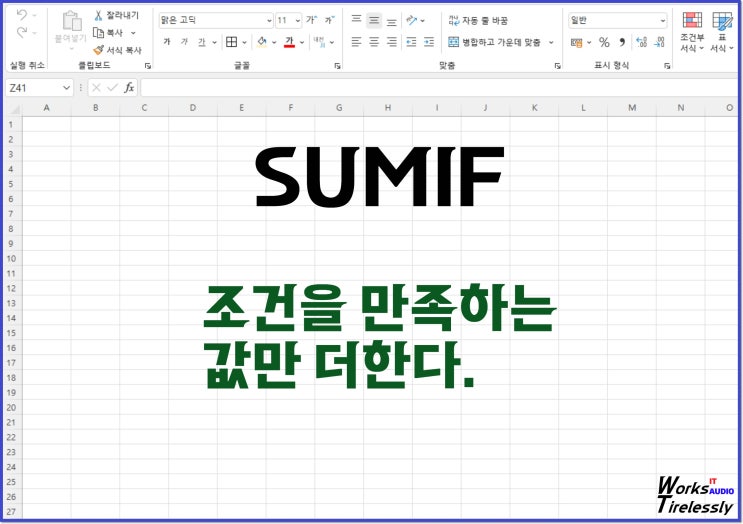Toggle italic formatting (slanted 가)

(x=184, y=42)
